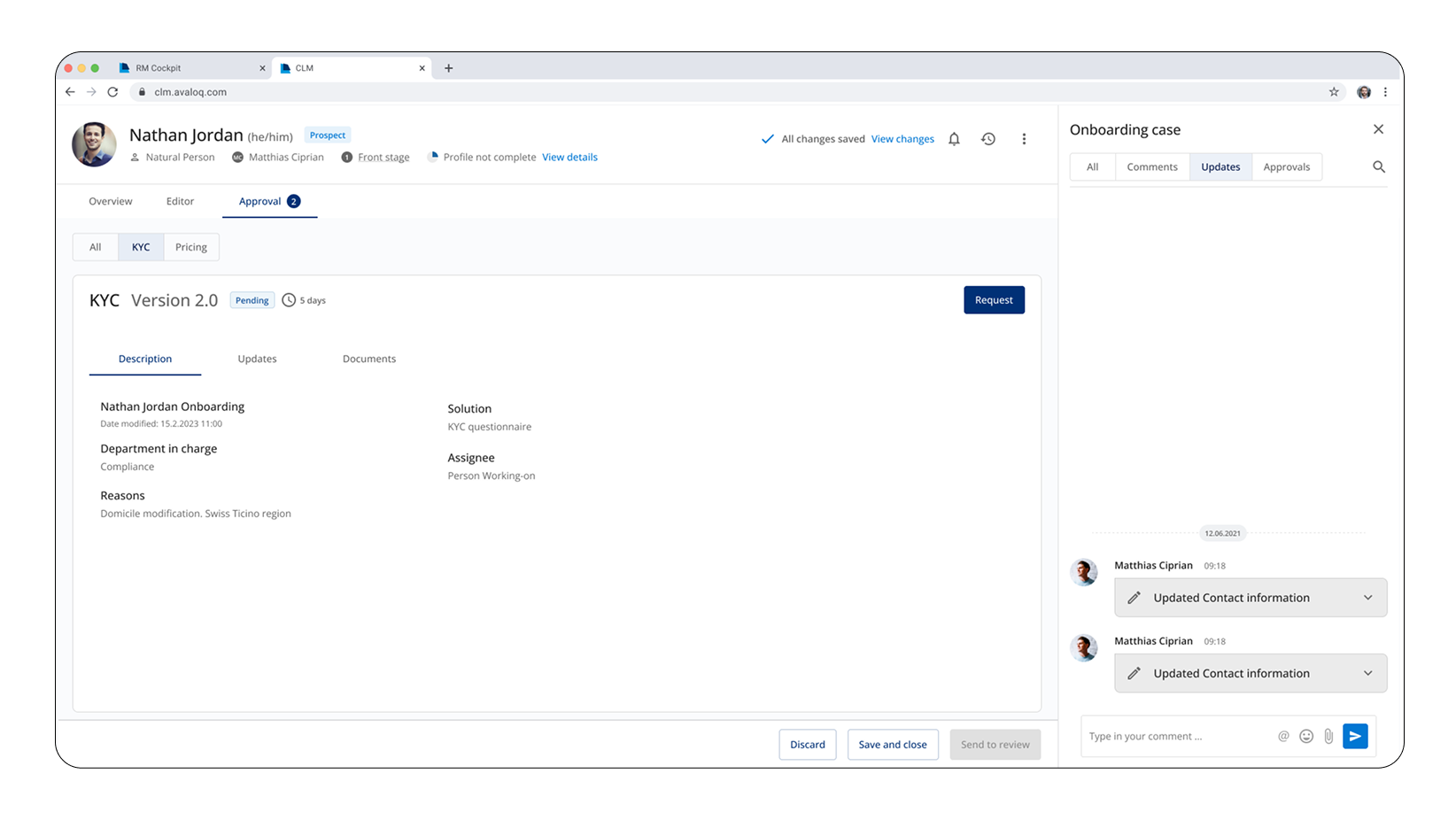Select the All approval filter
This screenshot has width=1456, height=820.
(96, 247)
